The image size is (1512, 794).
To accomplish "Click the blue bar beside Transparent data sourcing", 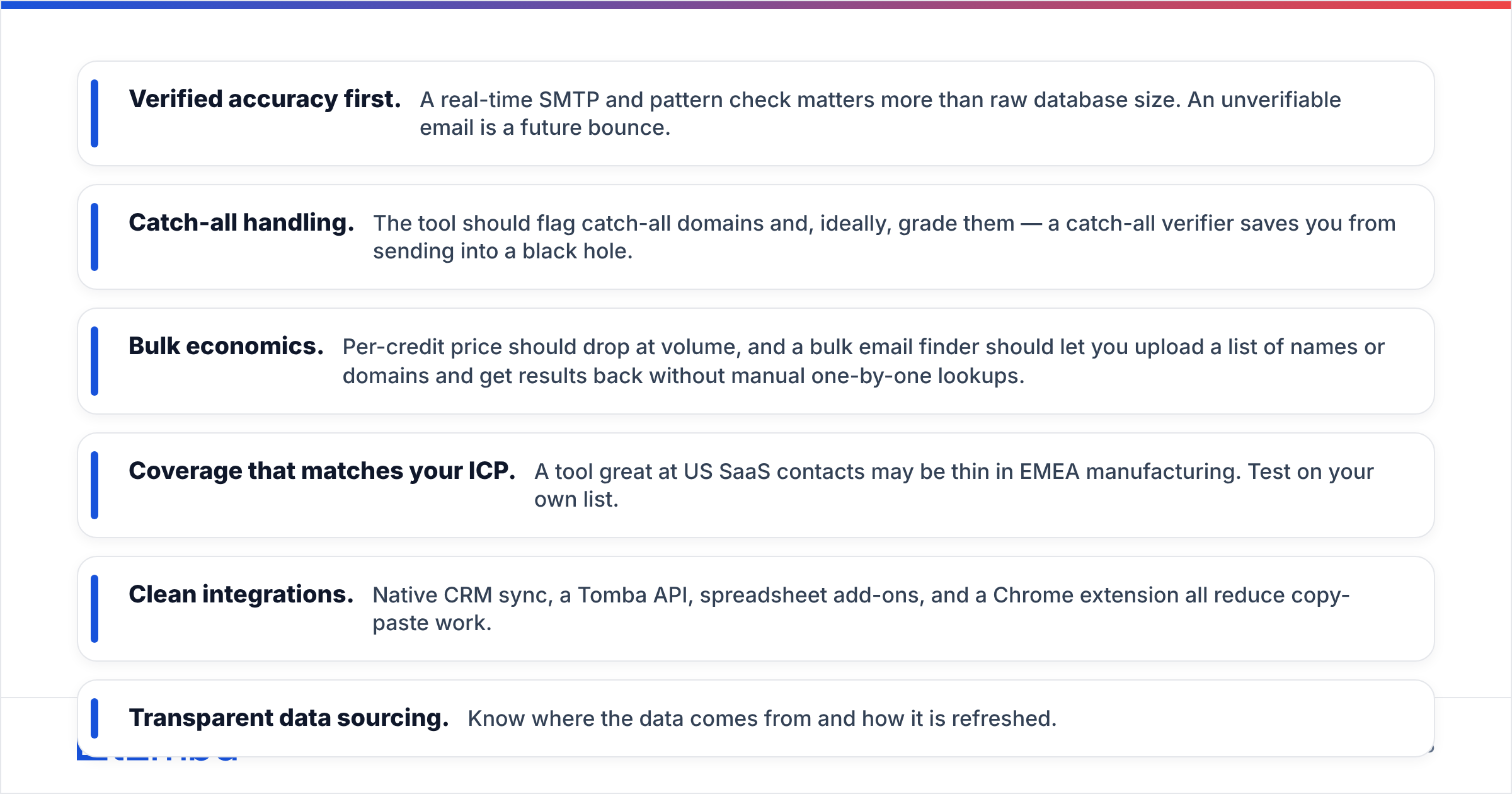I will click(x=94, y=718).
